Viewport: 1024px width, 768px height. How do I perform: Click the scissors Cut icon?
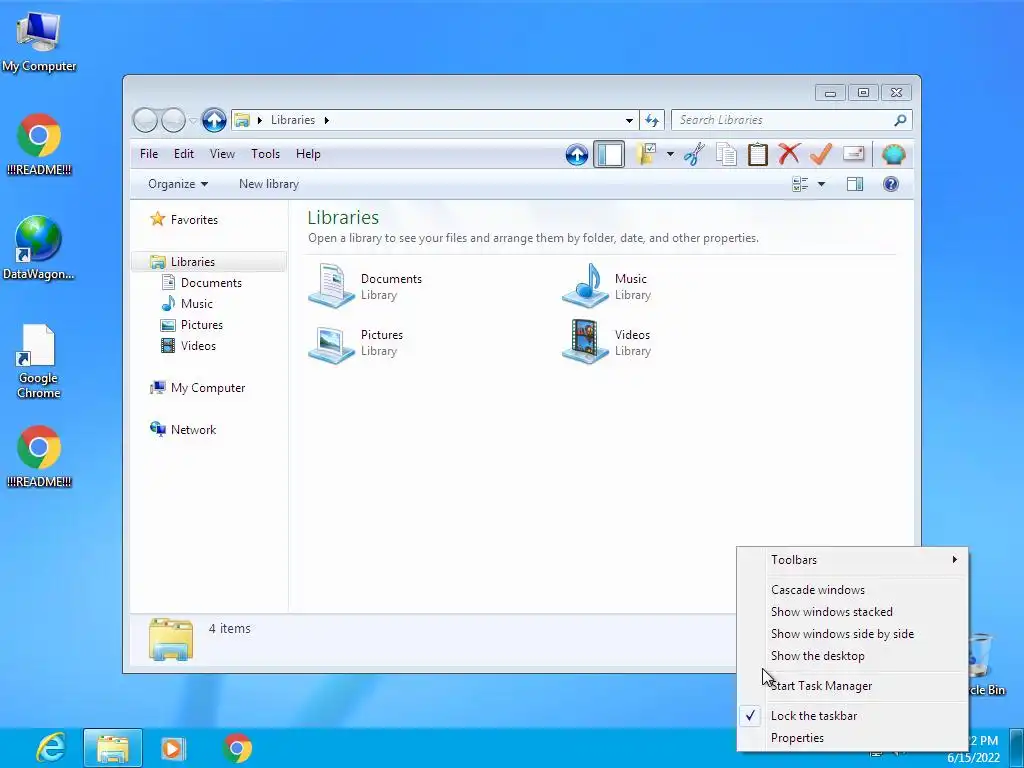pos(694,155)
